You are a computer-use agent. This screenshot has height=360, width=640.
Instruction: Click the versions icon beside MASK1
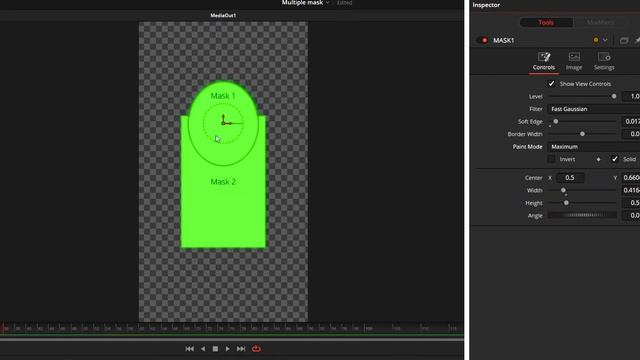(x=624, y=40)
